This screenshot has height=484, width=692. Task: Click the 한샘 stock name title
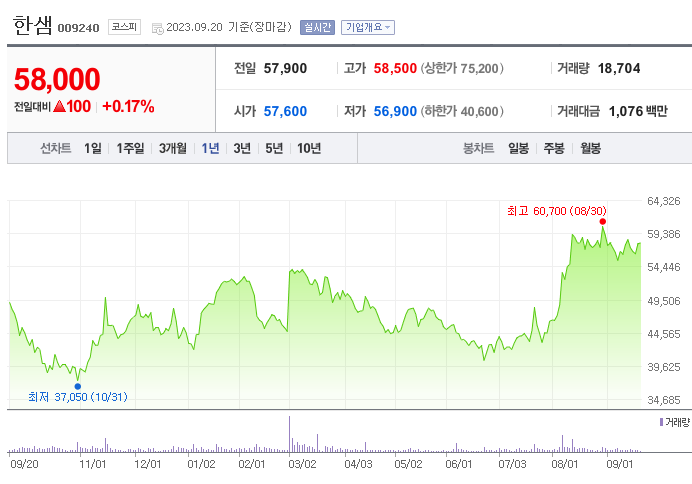(x=33, y=25)
